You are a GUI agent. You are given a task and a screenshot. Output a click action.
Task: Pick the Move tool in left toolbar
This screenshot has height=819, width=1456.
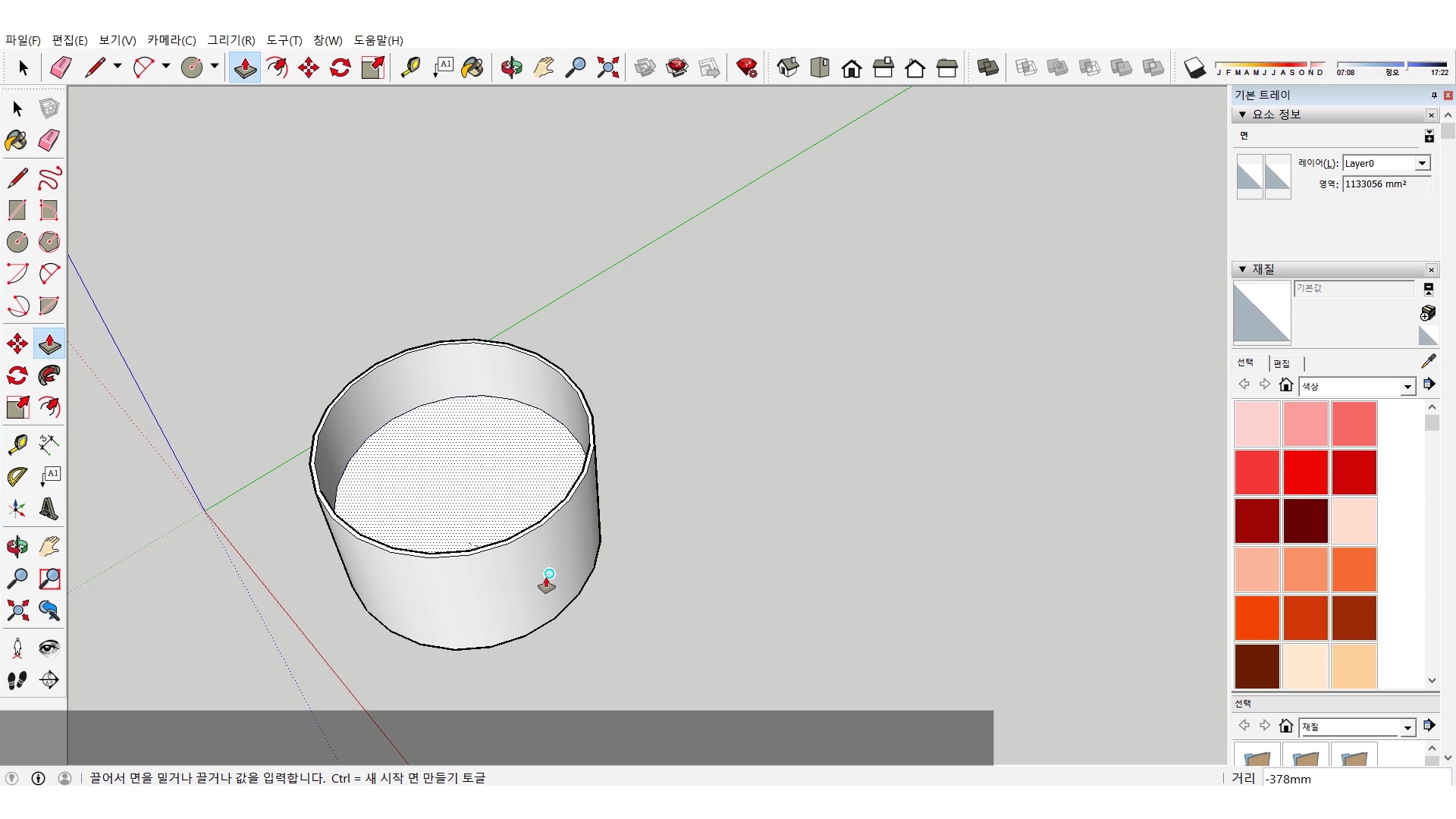point(17,344)
